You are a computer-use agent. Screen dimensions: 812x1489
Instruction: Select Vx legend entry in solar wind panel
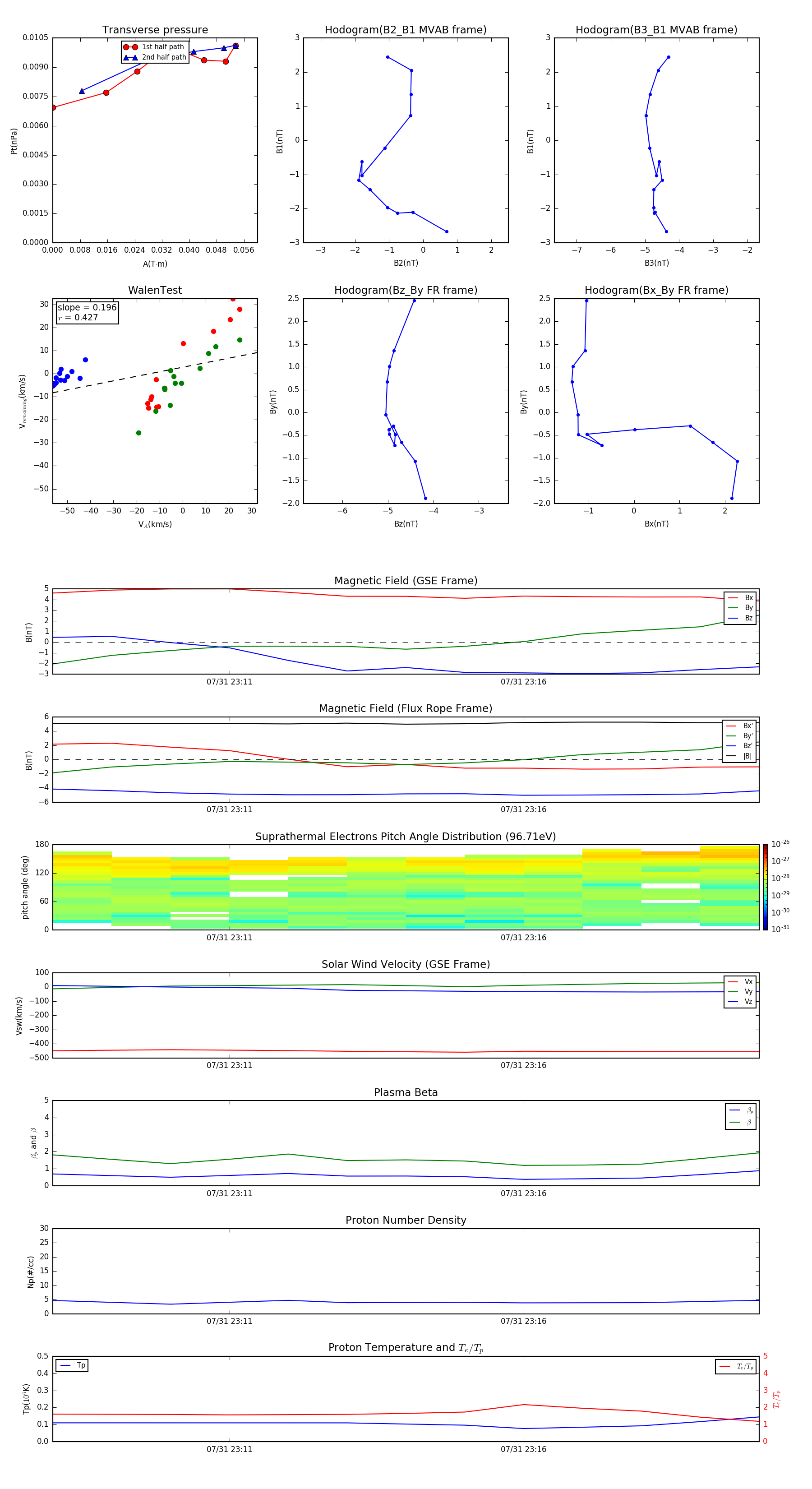[740, 981]
